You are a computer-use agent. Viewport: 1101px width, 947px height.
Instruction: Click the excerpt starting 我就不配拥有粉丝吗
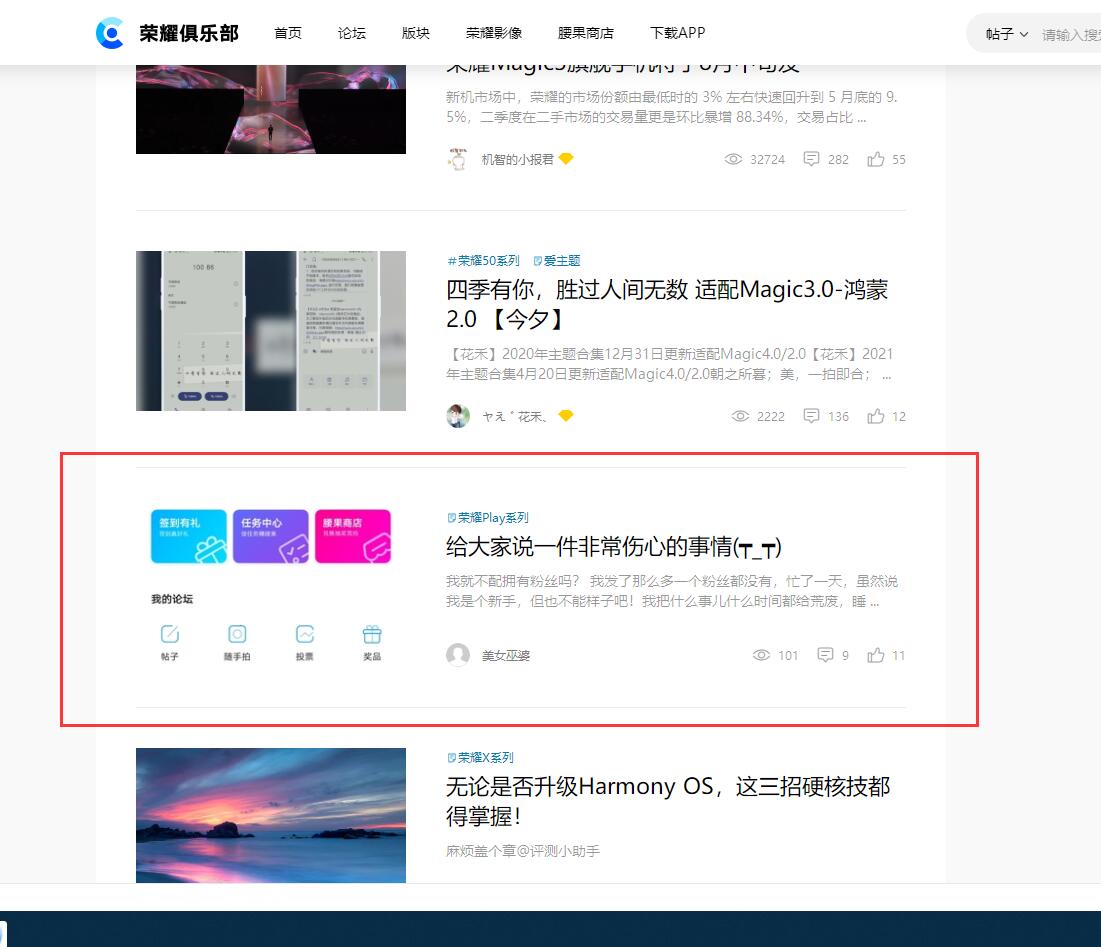(672, 591)
